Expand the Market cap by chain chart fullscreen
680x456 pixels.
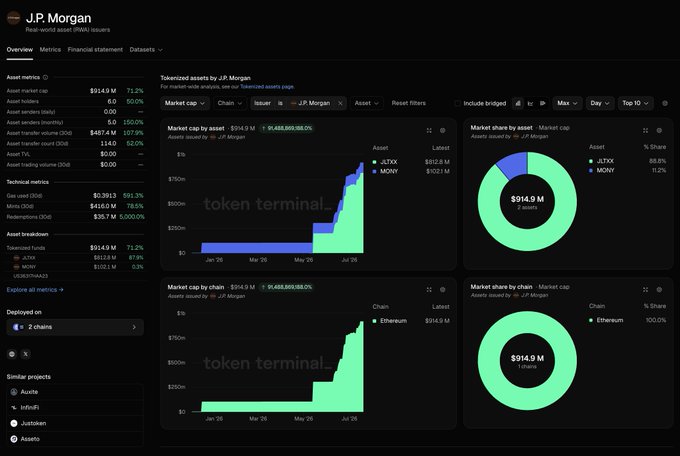tap(429, 289)
